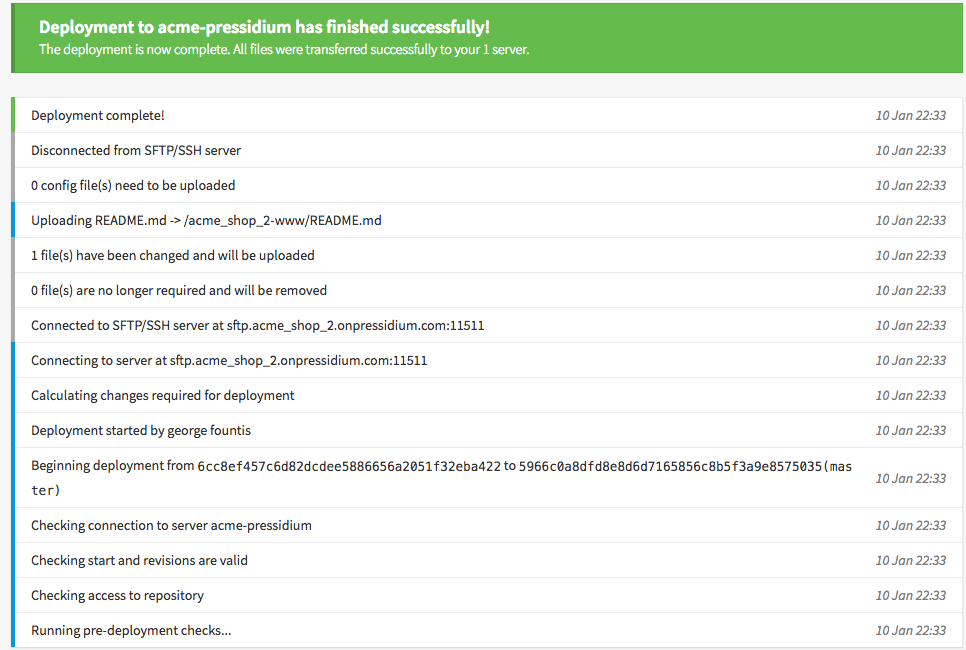The height and width of the screenshot is (650, 966).
Task: Select the 'Connecting to server at sftp' row
Action: pyautogui.click(x=487, y=360)
